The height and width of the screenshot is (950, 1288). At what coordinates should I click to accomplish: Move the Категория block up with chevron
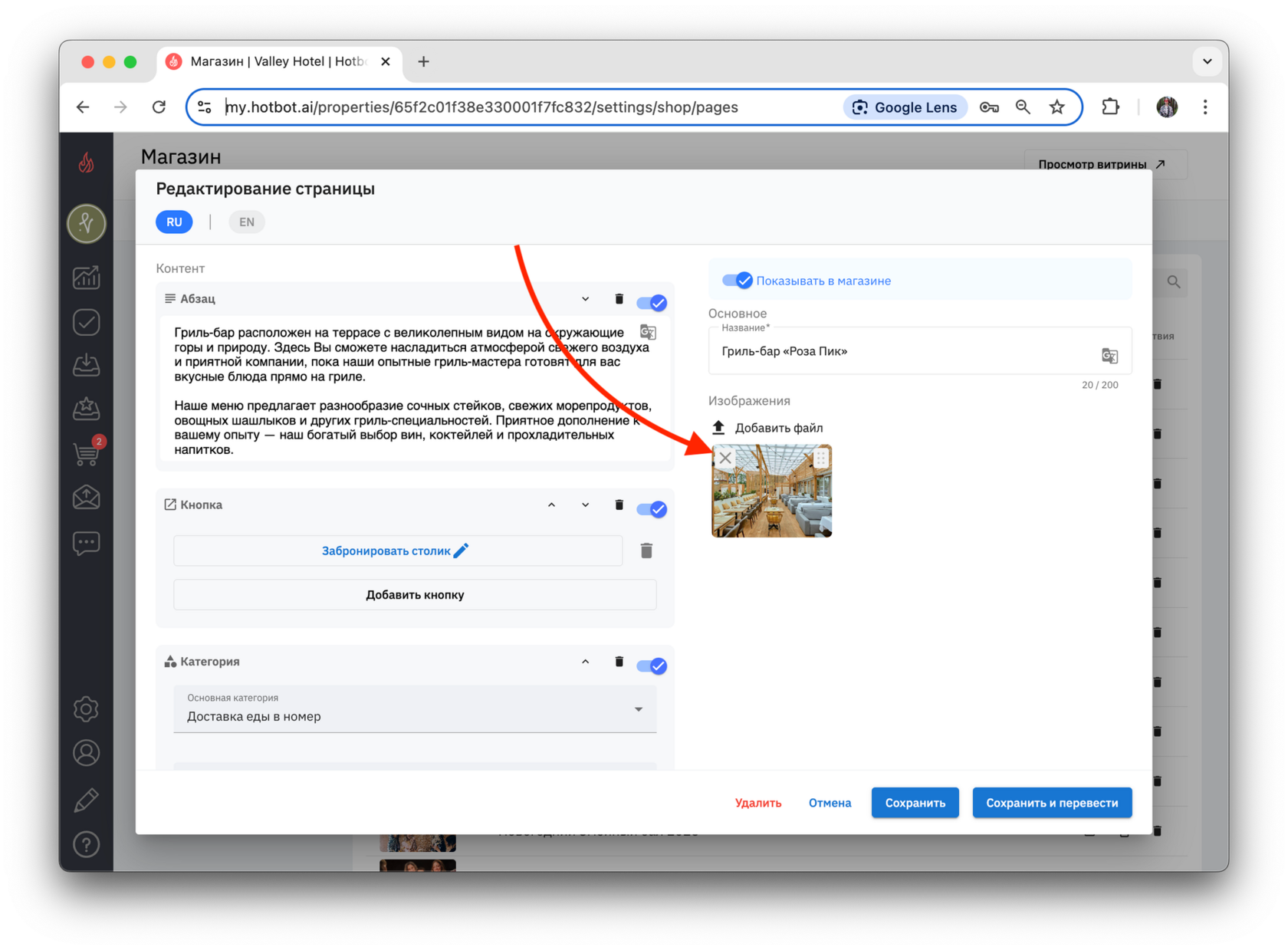[x=585, y=662]
